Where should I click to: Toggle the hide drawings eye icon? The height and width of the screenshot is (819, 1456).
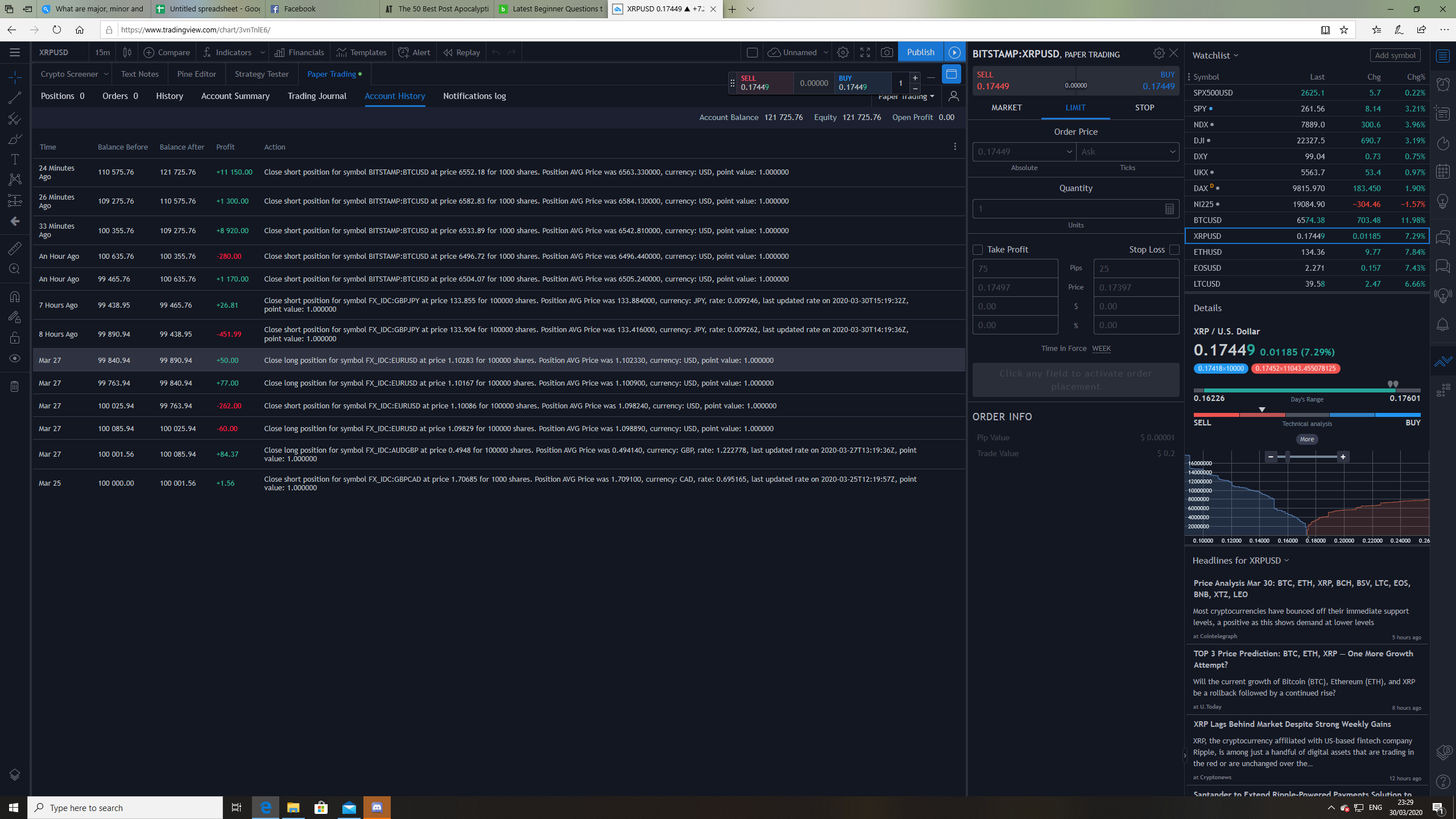coord(15,358)
